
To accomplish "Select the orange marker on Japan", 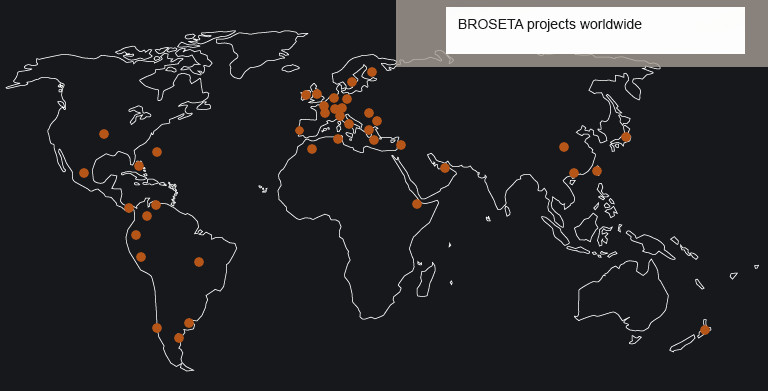I will point(626,137).
